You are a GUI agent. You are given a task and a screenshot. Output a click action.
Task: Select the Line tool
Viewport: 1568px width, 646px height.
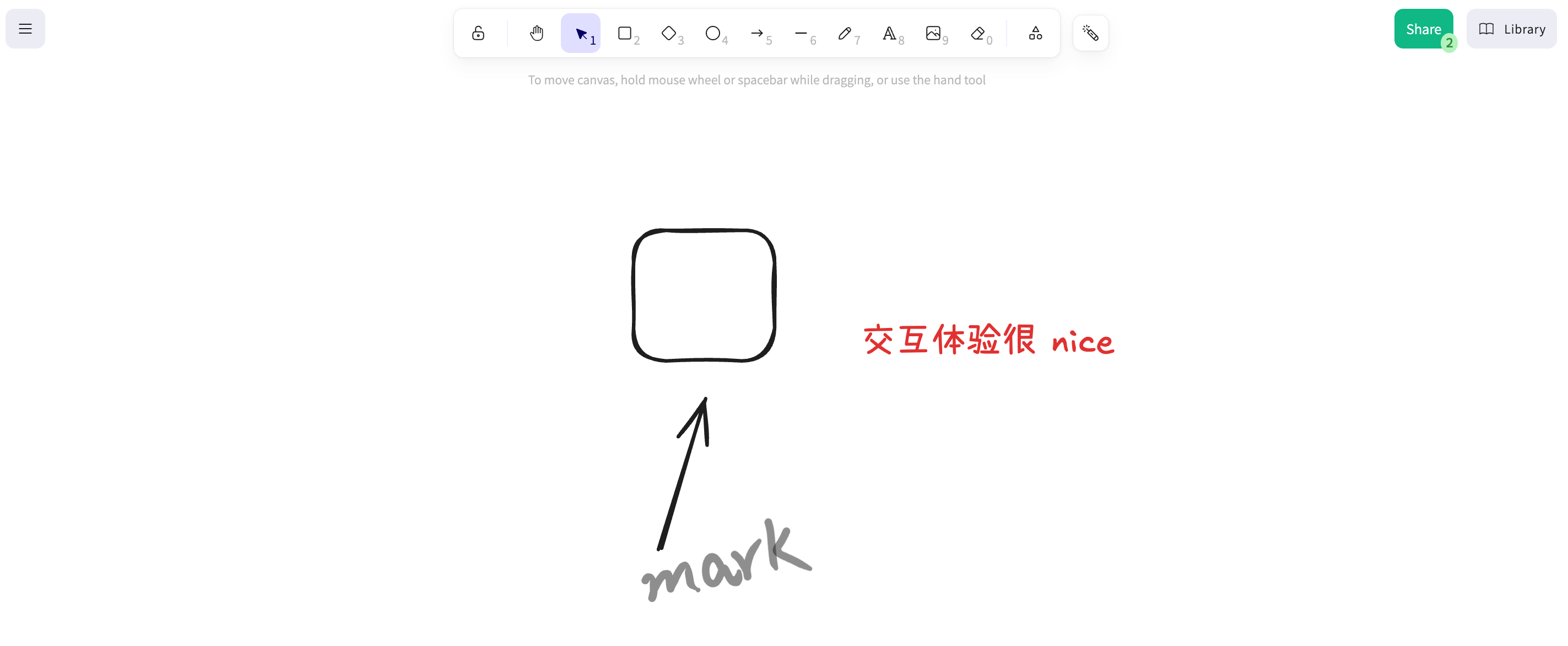click(x=801, y=33)
